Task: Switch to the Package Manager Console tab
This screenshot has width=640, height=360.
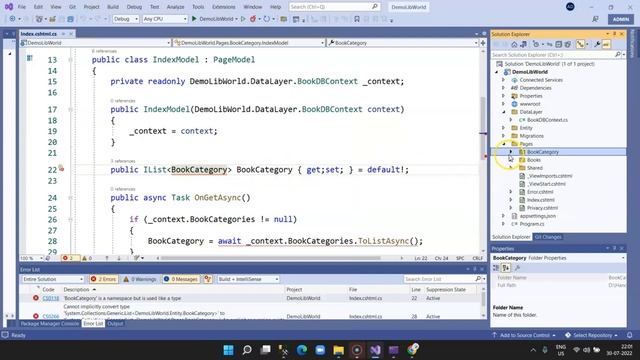Action: 49,324
